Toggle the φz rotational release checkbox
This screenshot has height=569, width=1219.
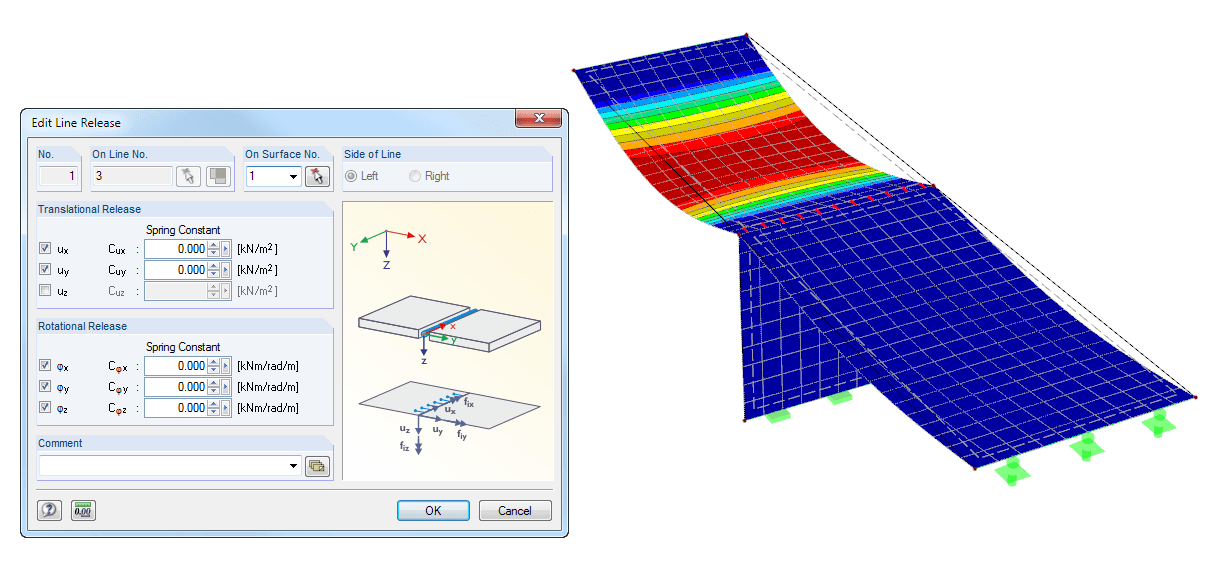click(45, 408)
